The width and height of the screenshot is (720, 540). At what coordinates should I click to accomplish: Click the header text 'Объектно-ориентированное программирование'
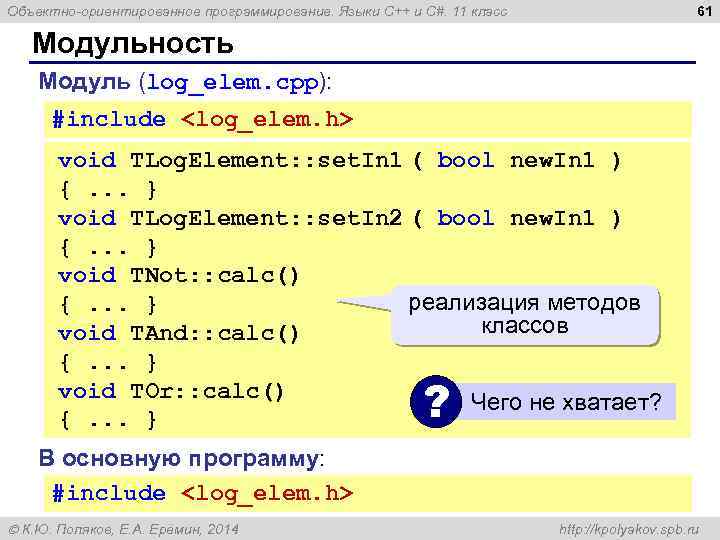(x=169, y=11)
